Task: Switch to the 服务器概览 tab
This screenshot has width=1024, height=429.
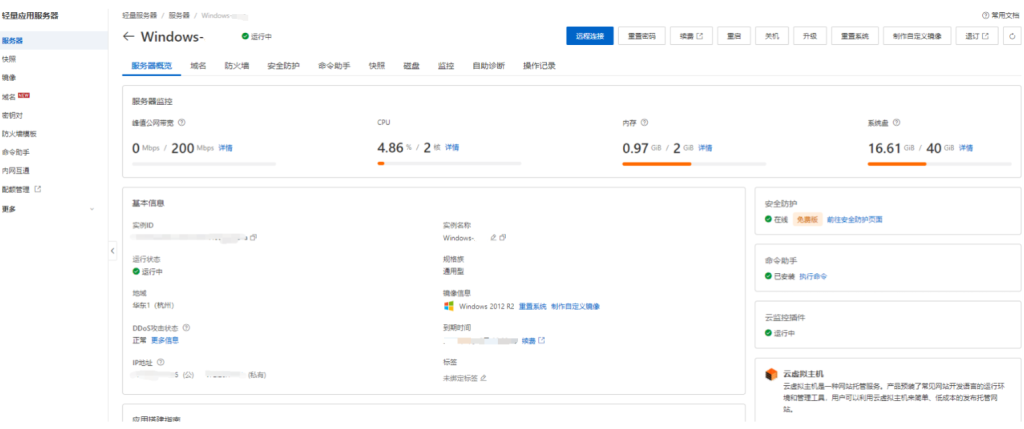Action: 152,66
